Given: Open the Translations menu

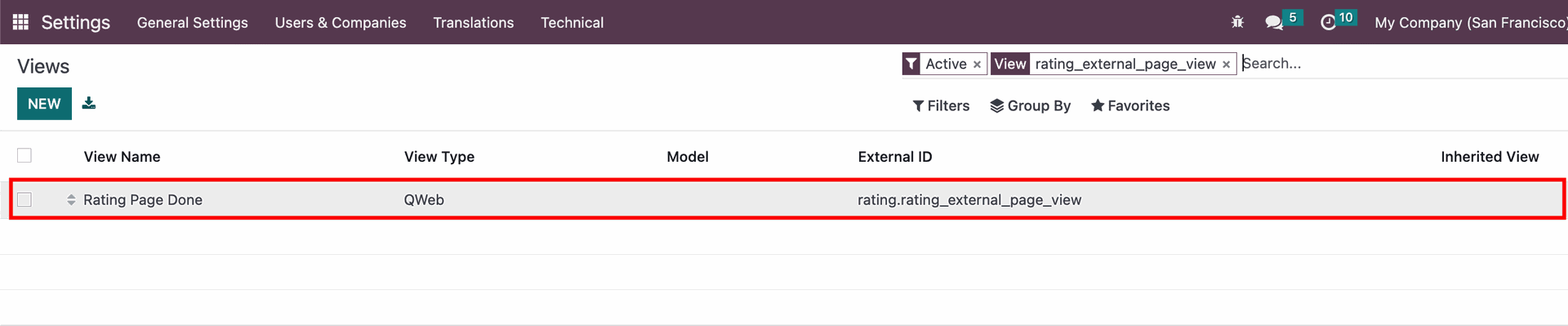Looking at the screenshot, I should [x=474, y=22].
